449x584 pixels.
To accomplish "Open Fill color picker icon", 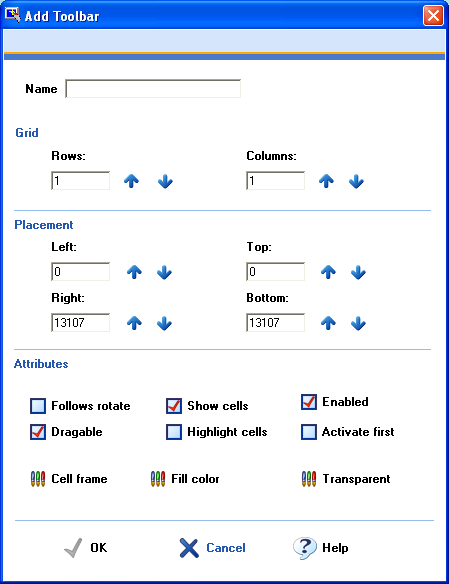I will 158,479.
